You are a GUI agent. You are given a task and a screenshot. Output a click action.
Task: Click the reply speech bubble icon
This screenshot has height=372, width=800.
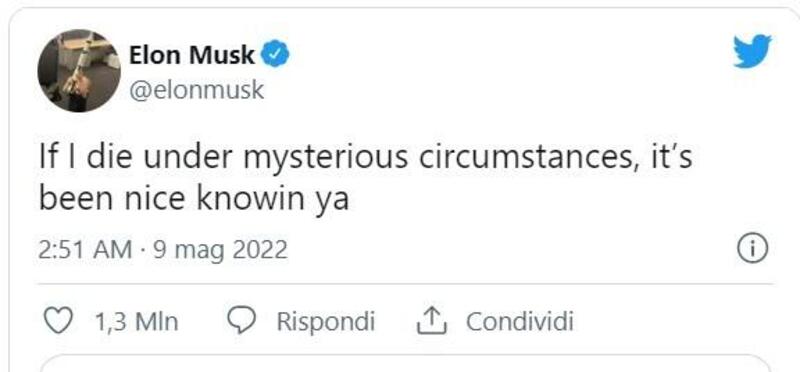point(241,321)
